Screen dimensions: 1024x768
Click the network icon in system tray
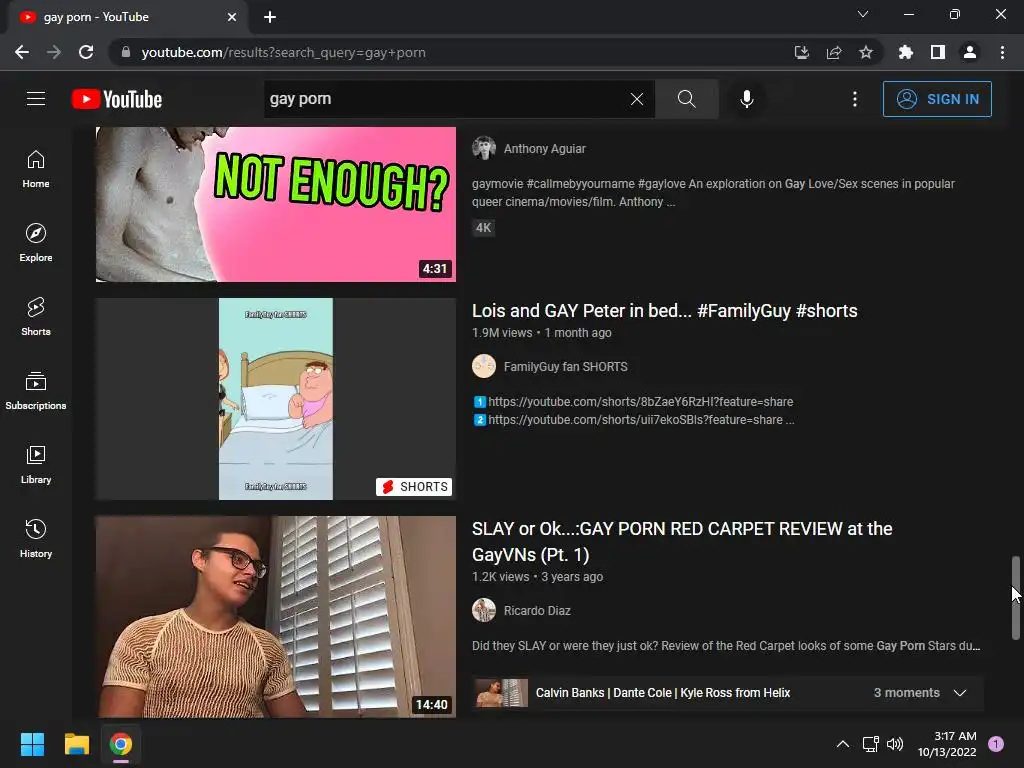click(x=871, y=744)
